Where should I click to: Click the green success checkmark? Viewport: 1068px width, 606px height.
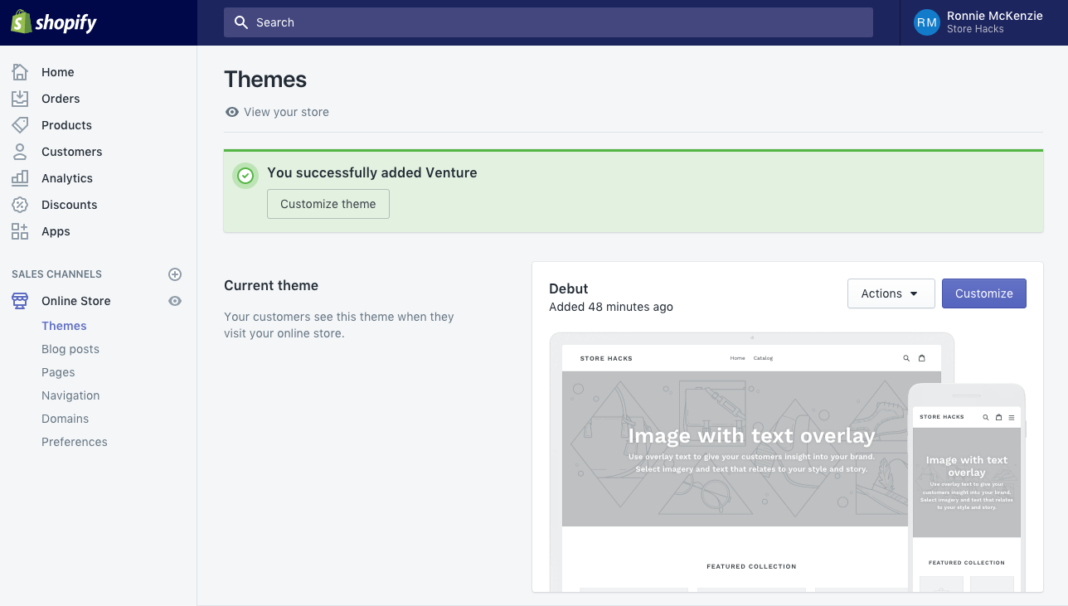tap(245, 175)
